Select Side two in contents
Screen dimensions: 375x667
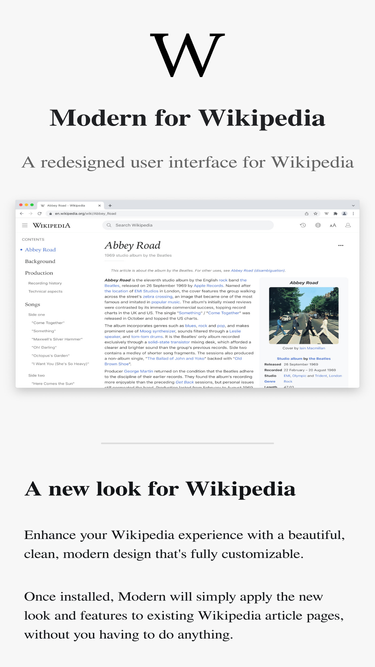[37, 375]
